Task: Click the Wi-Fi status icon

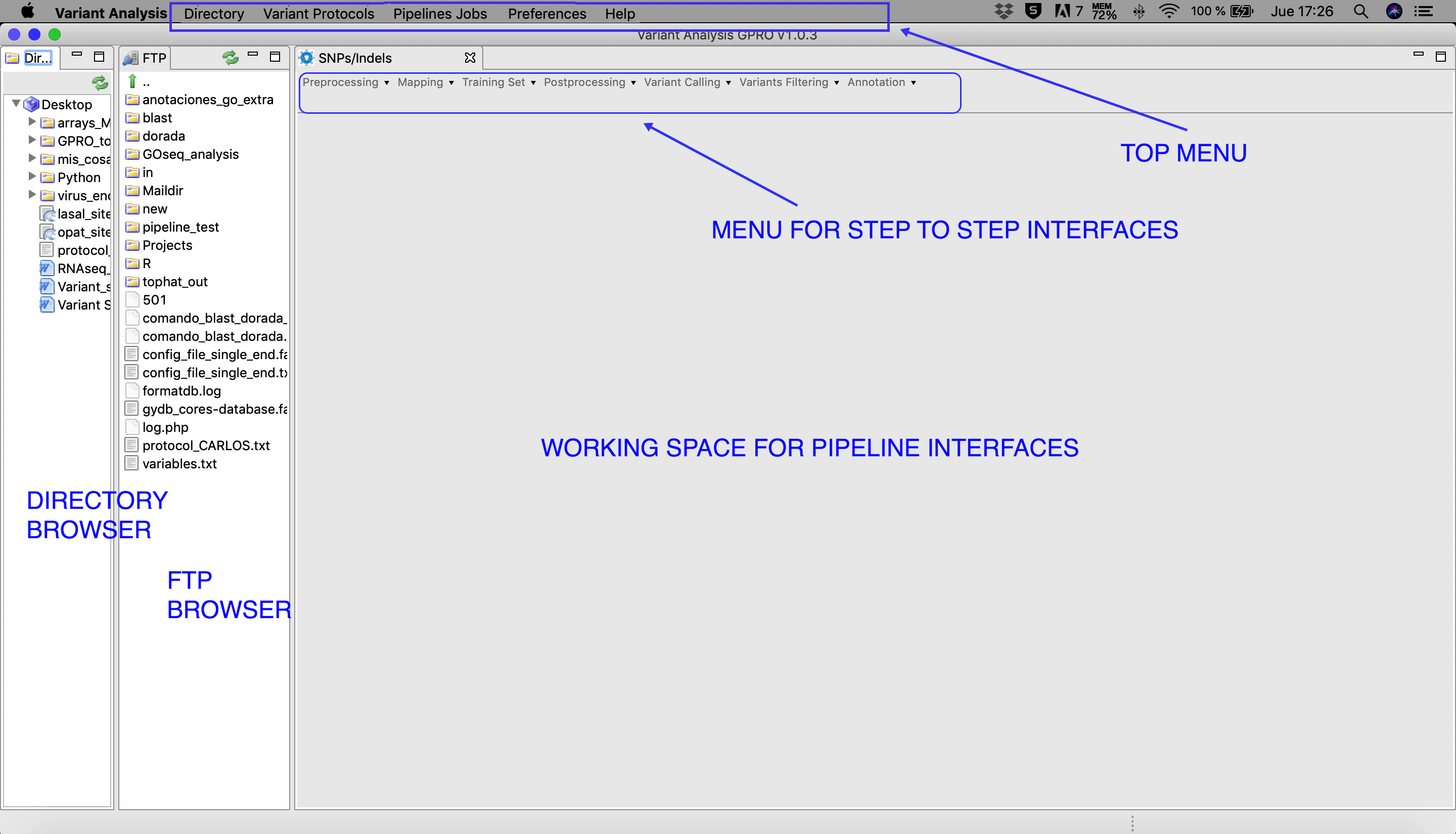Action: point(1168,12)
